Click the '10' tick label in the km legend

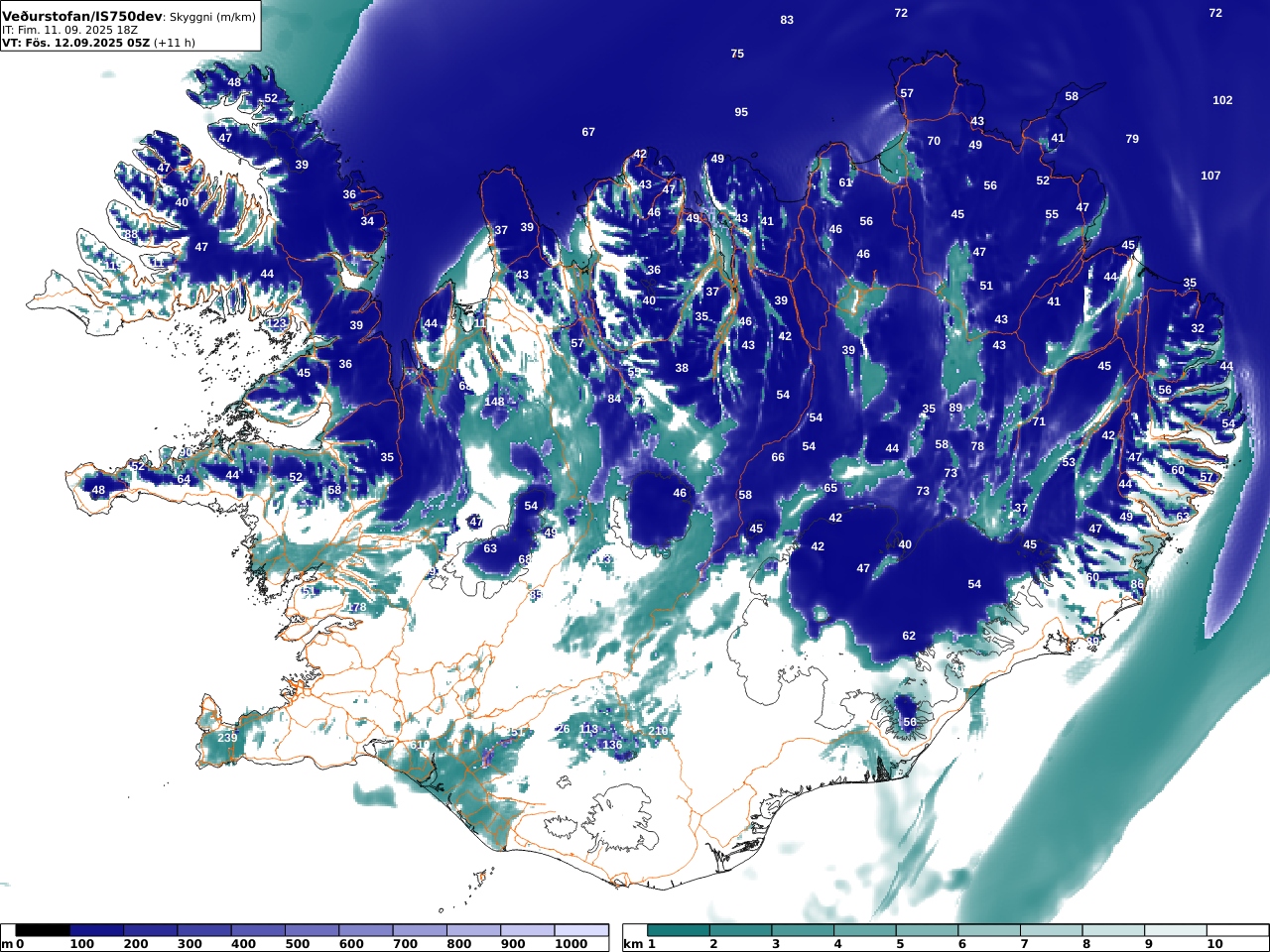(x=1215, y=944)
